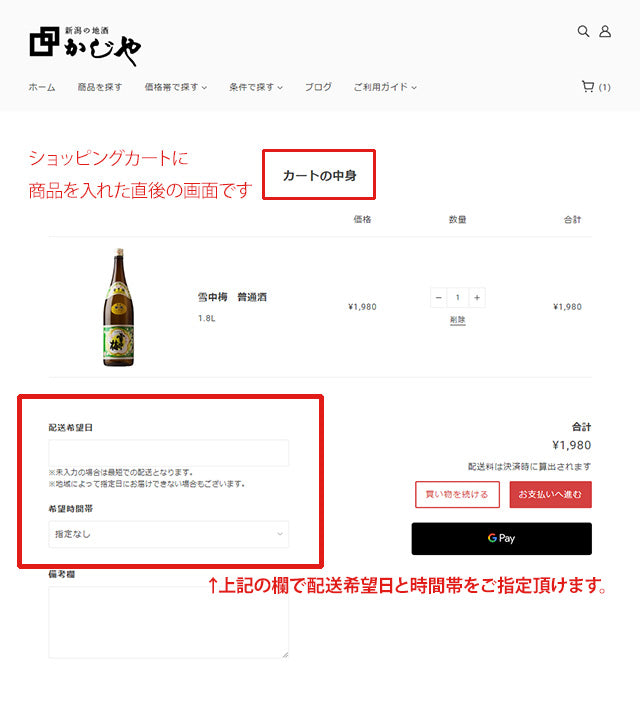
Task: Click inside the 備考欄 text area
Action: tap(168, 622)
